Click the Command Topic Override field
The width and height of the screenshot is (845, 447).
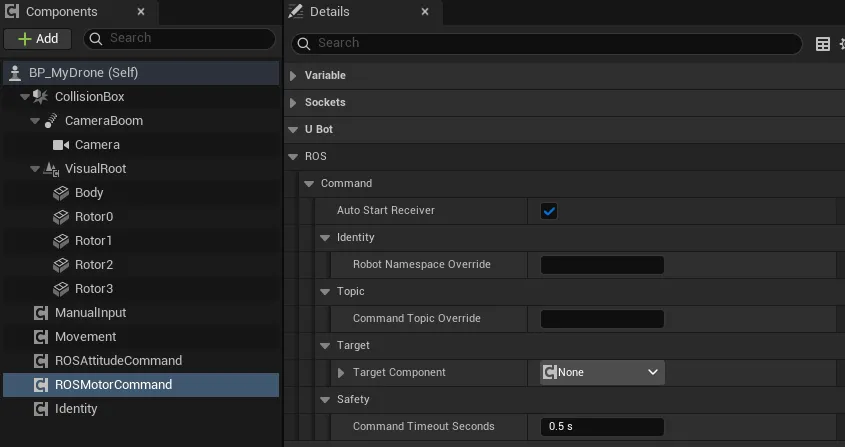tap(602, 319)
